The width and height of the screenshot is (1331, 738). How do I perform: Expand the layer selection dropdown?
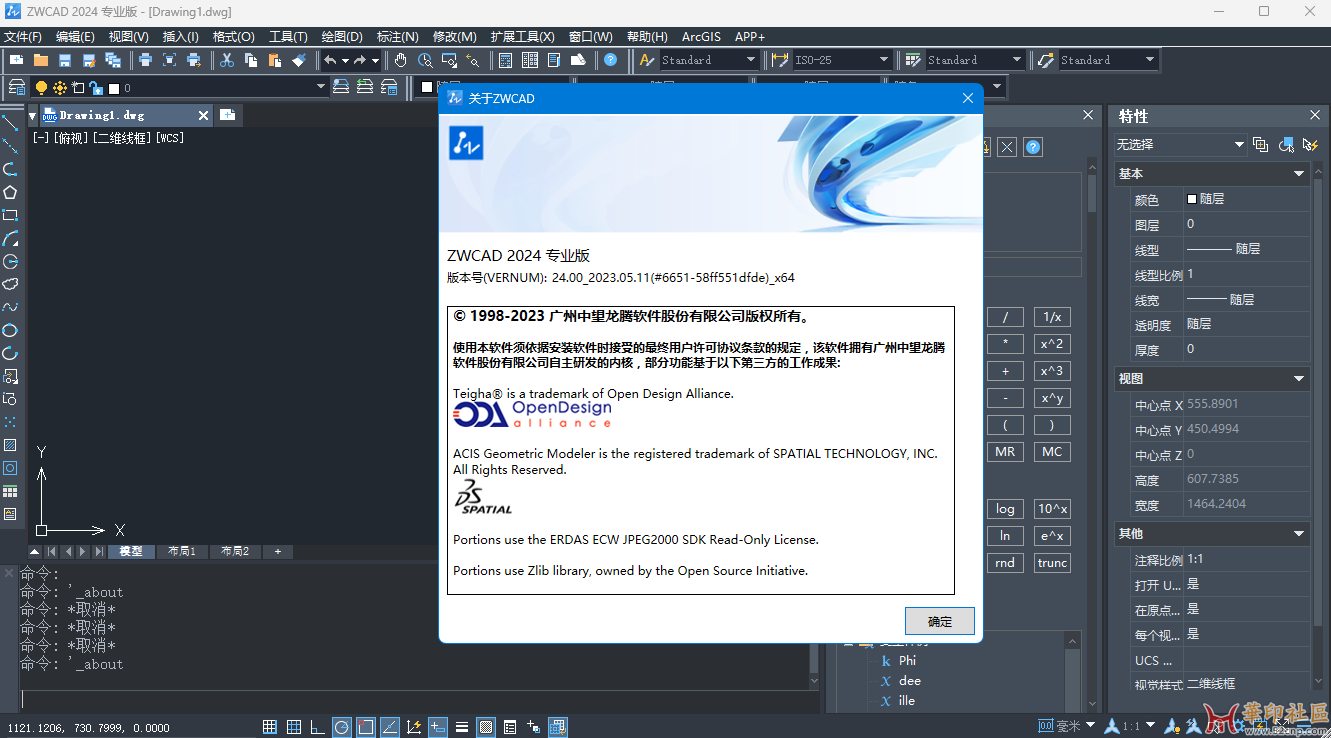[x=321, y=88]
